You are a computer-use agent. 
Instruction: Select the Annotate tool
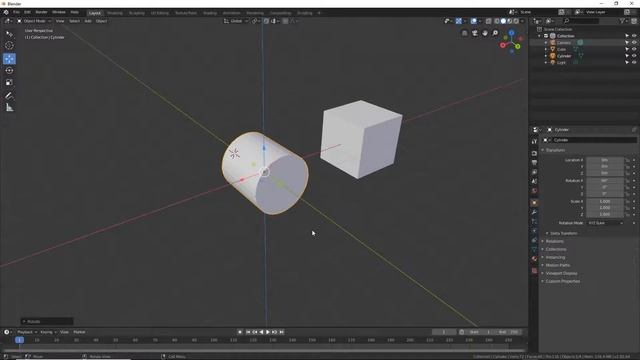[x=9, y=96]
